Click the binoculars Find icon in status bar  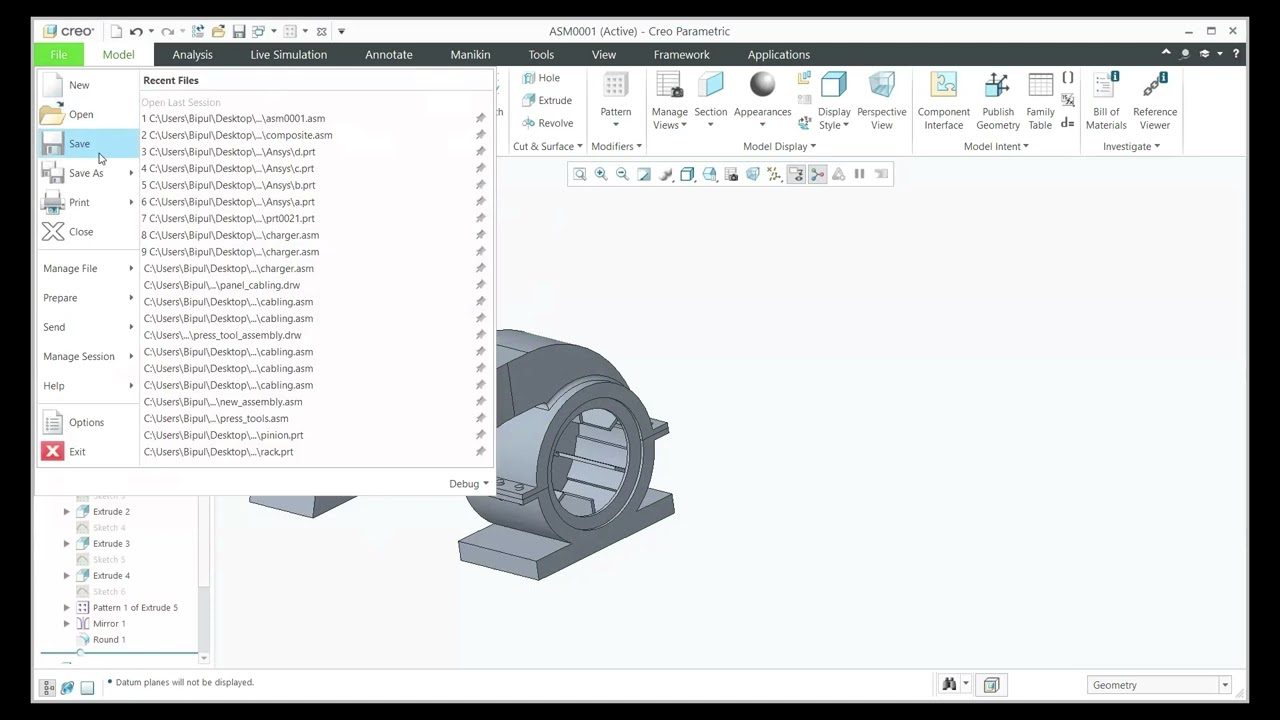pos(949,685)
